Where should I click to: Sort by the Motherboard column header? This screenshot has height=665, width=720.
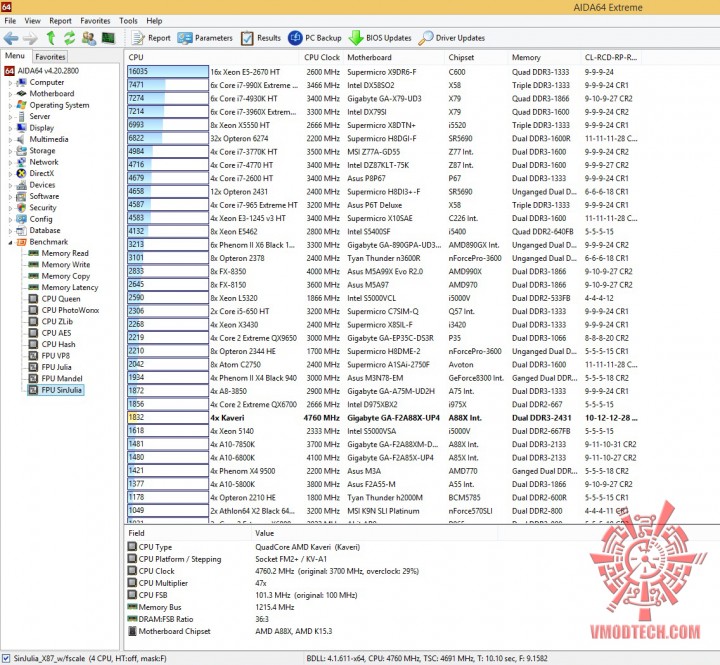point(394,57)
